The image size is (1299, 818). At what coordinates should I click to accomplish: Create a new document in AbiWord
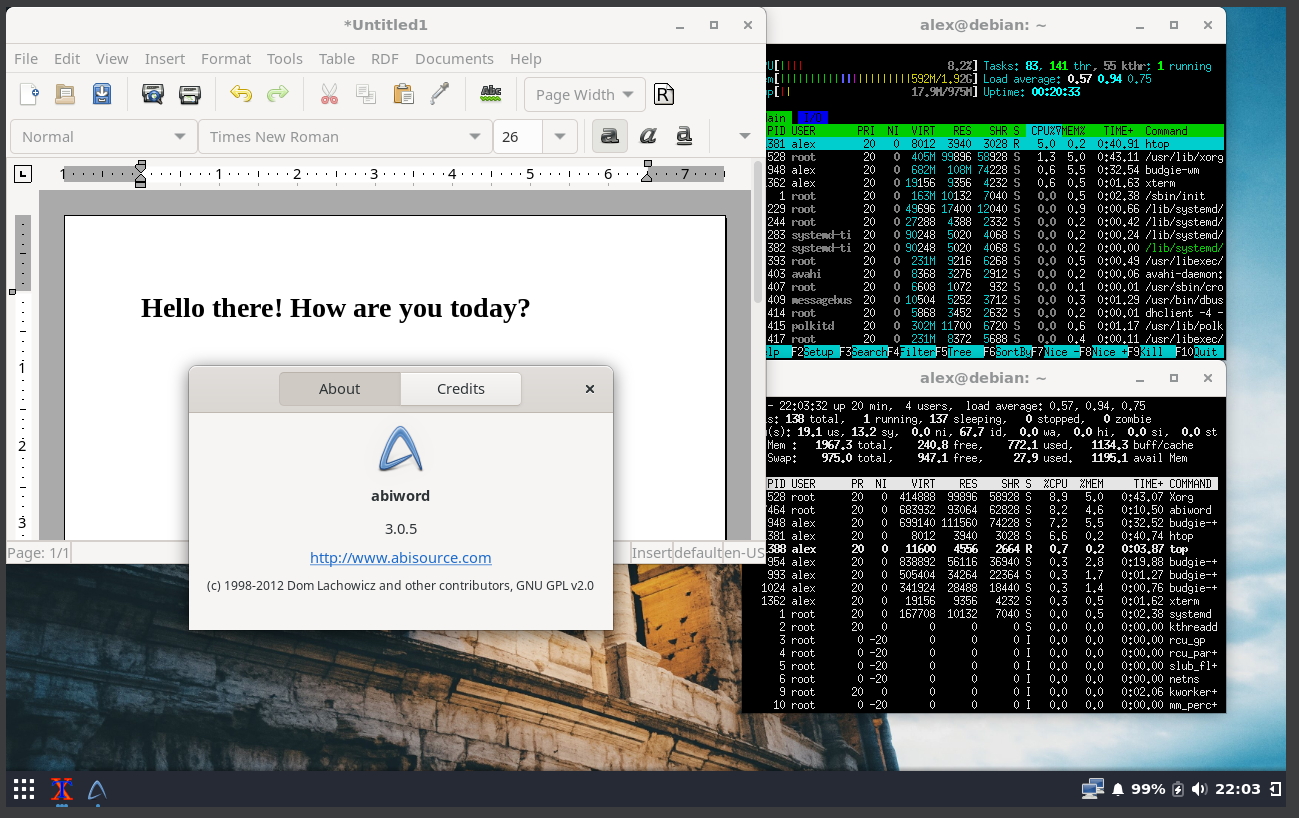[x=28, y=94]
